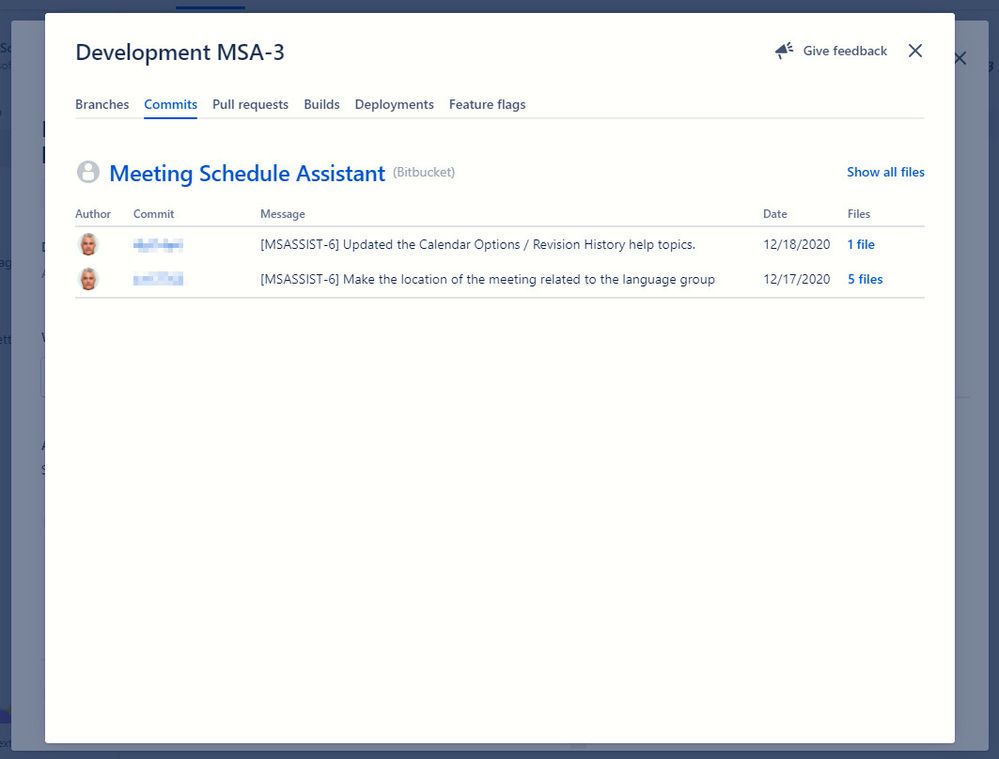Click the Give feedback label
The image size is (999, 759).
[845, 51]
